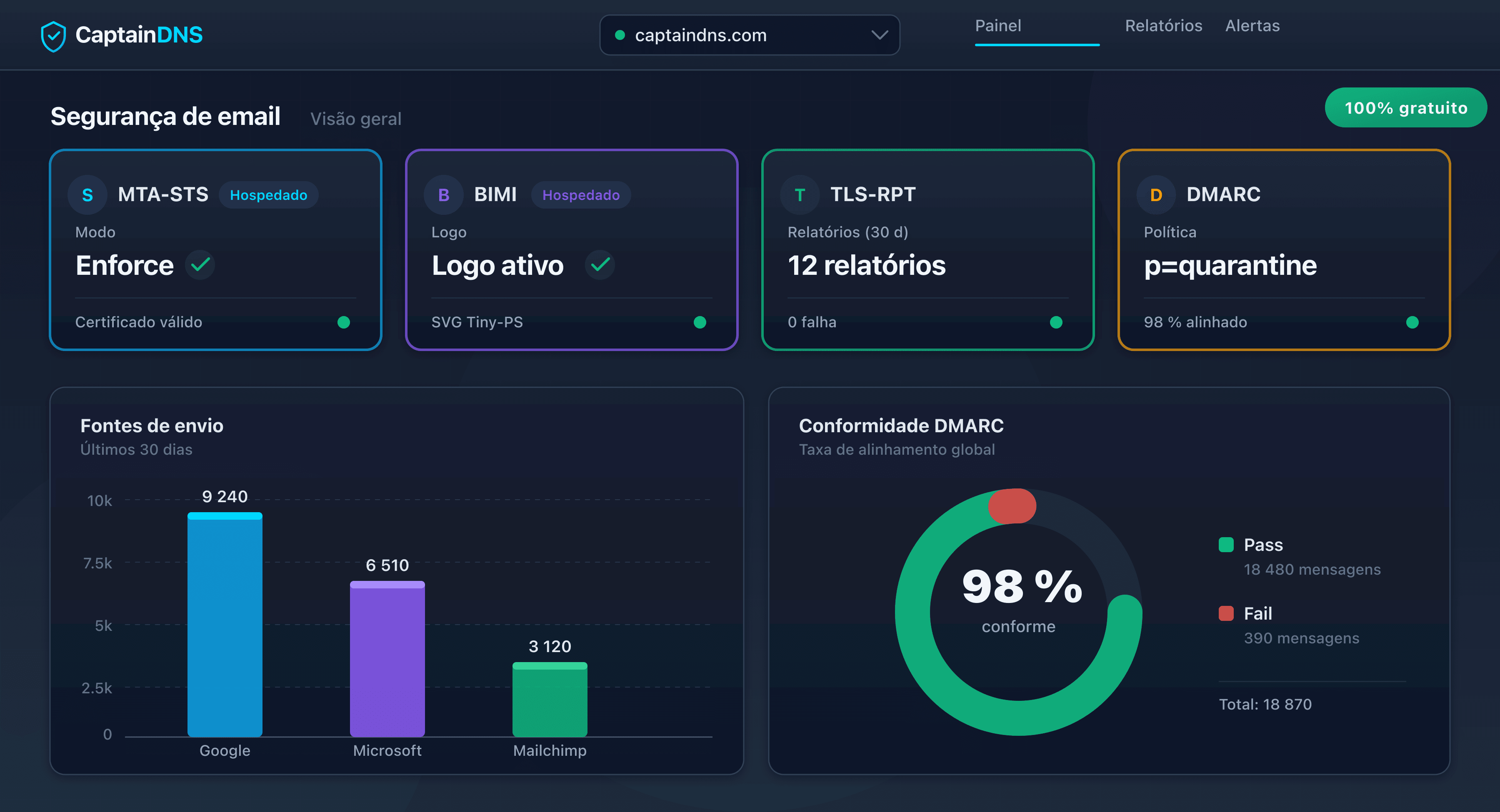Toggle the 98 % alinhado status indicator

point(1412,322)
